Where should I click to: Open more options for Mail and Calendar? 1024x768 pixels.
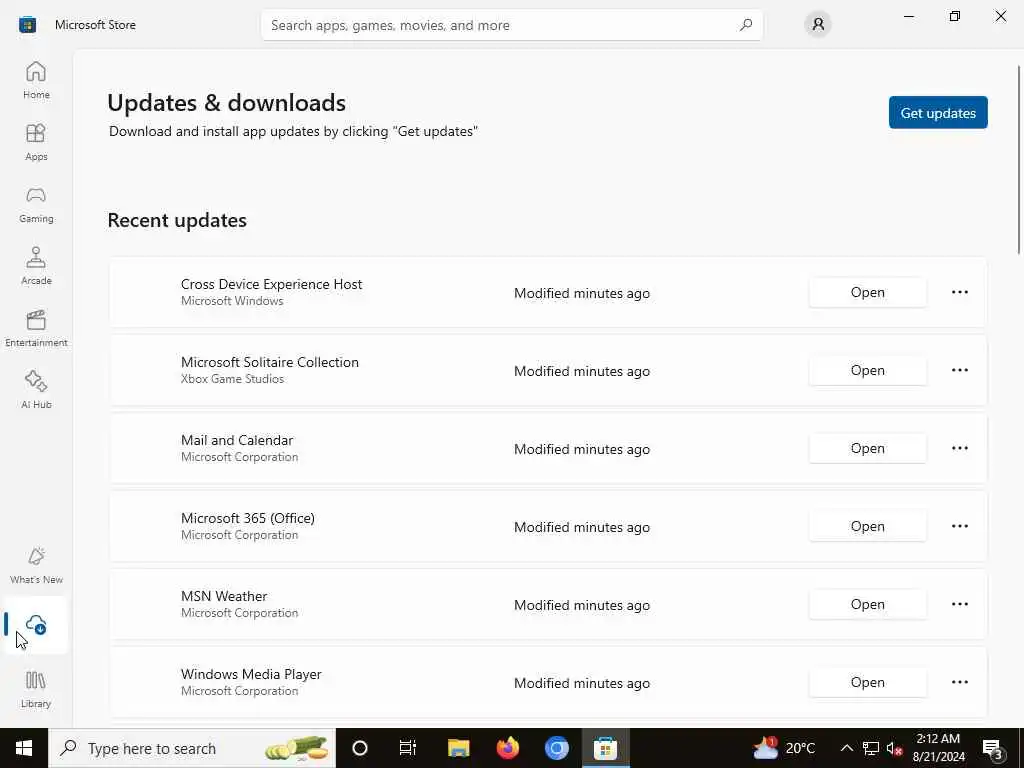pyautogui.click(x=959, y=448)
